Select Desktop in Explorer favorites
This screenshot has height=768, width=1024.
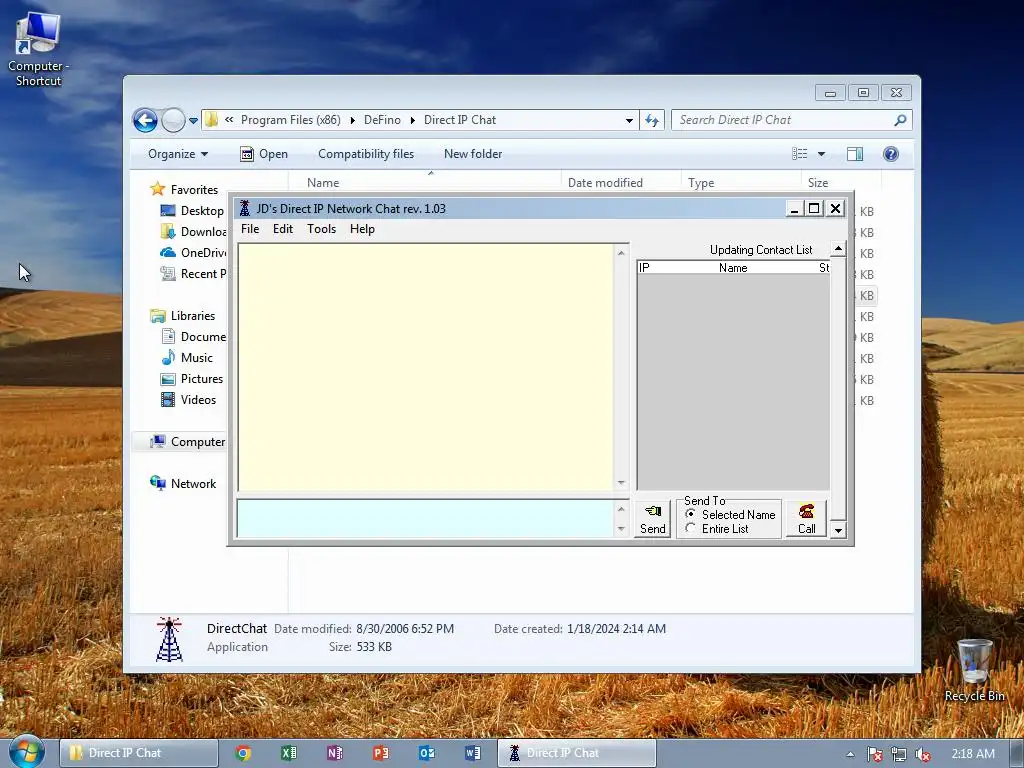click(x=202, y=211)
